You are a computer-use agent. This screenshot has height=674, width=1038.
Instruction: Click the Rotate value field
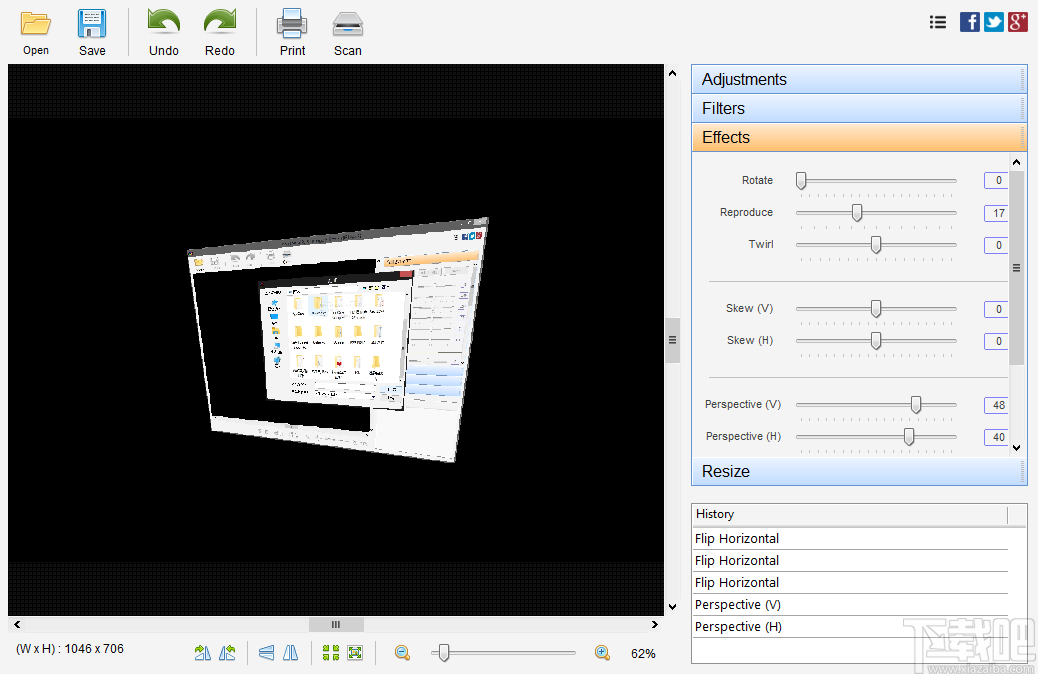(x=996, y=180)
